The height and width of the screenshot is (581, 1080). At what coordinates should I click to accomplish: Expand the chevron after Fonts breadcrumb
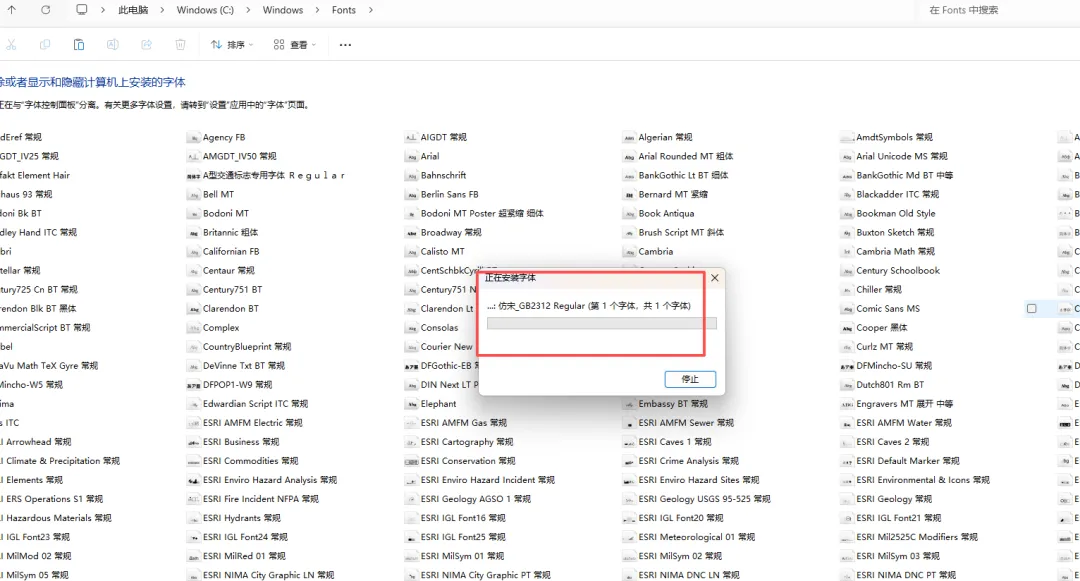tap(371, 10)
